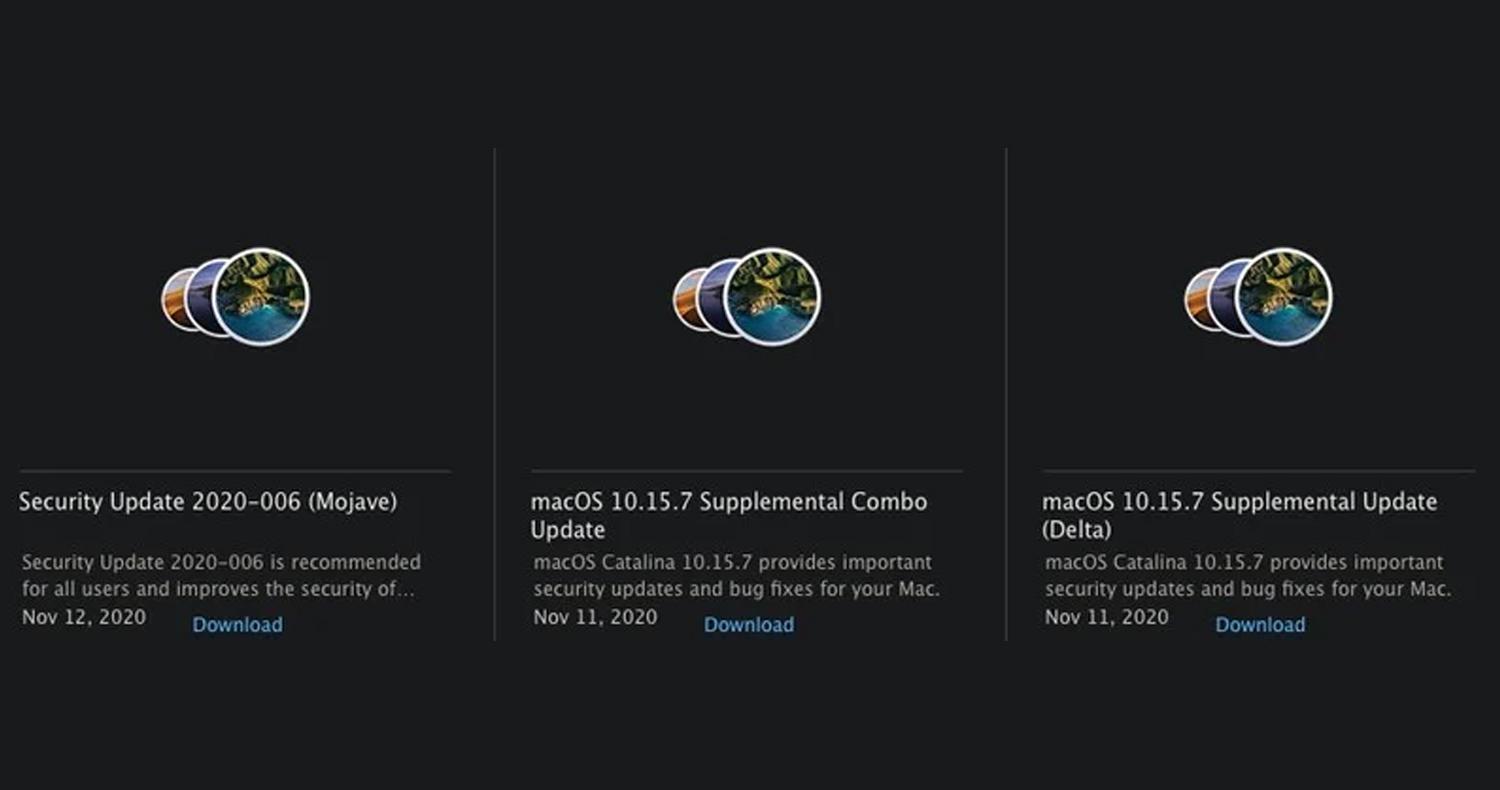This screenshot has height=790, width=1500.
Task: Download Security Update 2020-006 for Mojave
Action: (x=237, y=625)
